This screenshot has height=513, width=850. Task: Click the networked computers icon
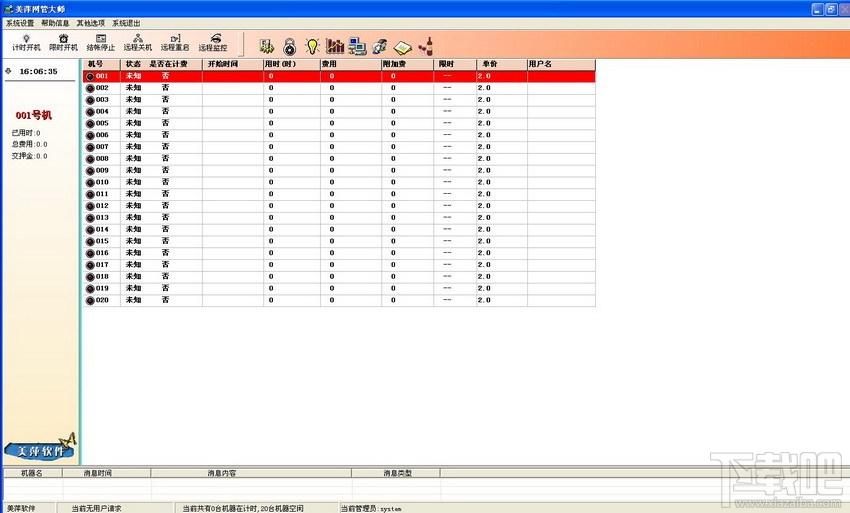[357, 47]
